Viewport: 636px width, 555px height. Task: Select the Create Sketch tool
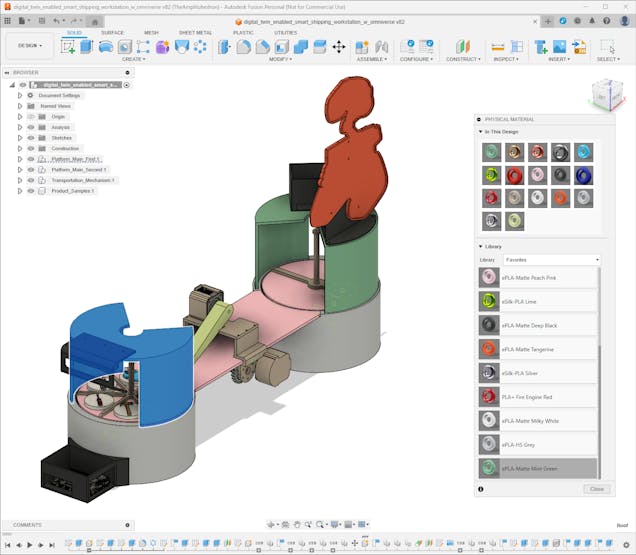pyautogui.click(x=68, y=46)
